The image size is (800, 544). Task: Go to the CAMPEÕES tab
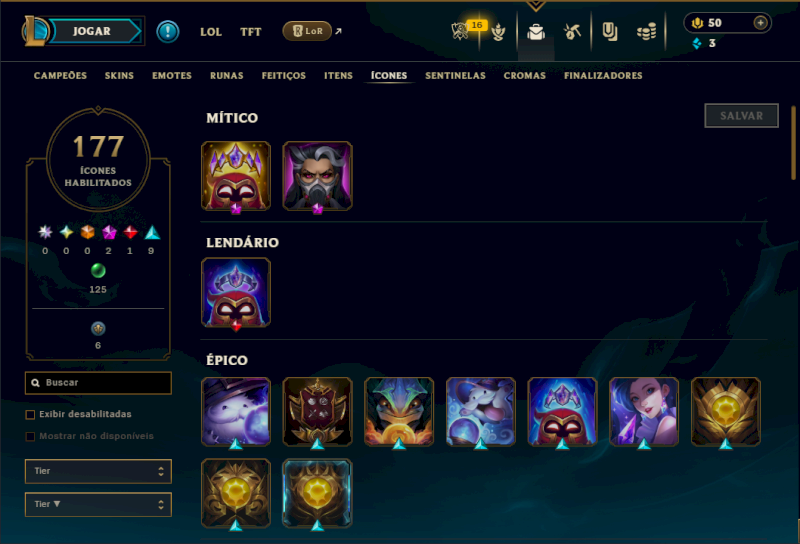[x=60, y=76]
